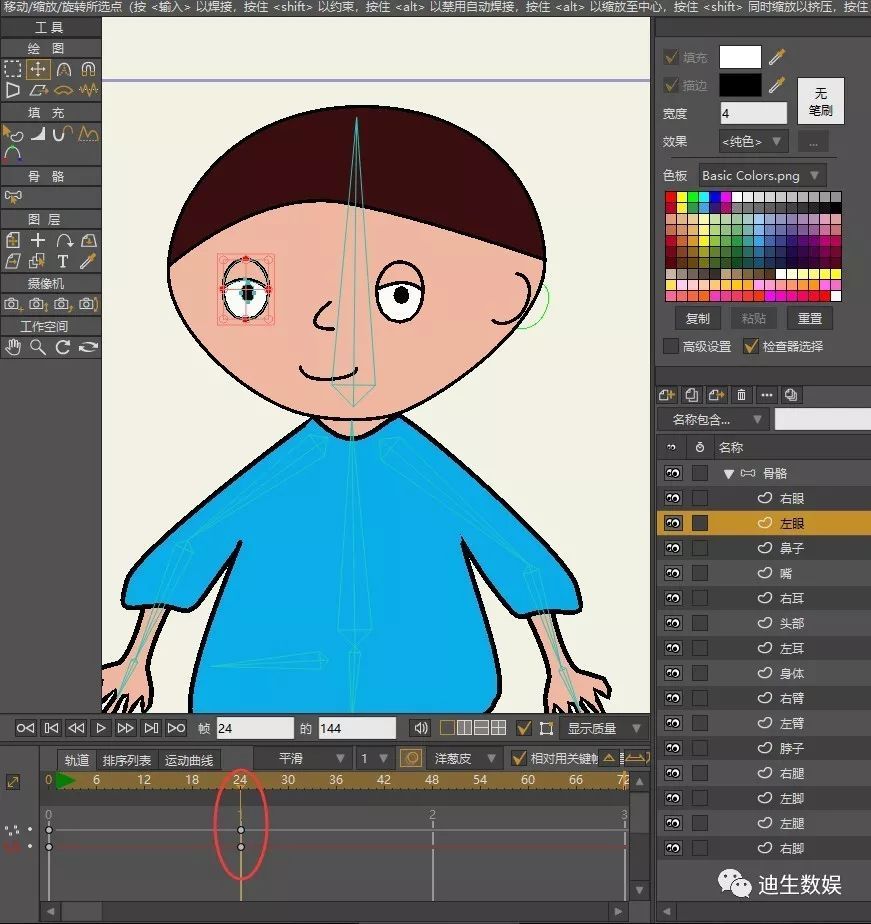Select the magnifier zoom workspace tool

point(38,347)
